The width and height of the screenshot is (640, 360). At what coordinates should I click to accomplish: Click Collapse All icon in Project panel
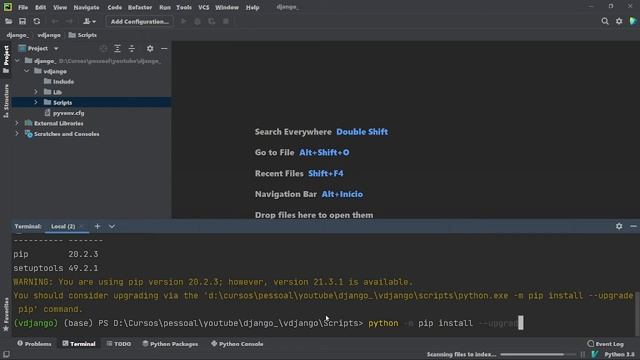click(x=132, y=49)
